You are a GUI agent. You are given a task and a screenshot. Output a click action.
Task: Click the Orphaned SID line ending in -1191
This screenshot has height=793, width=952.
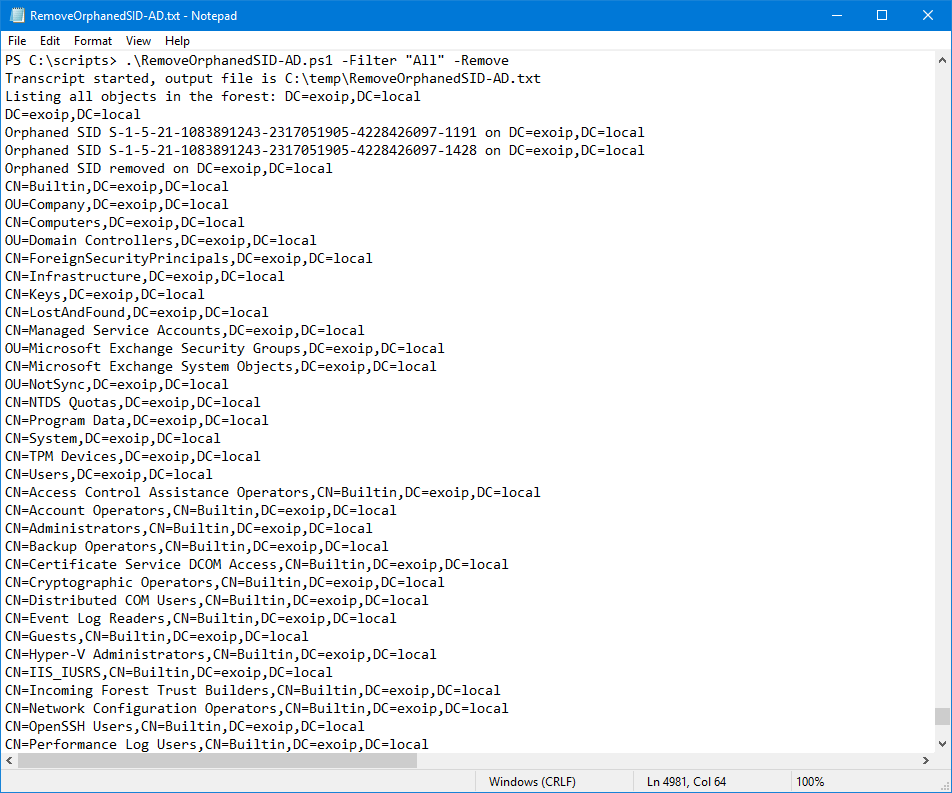click(x=325, y=133)
